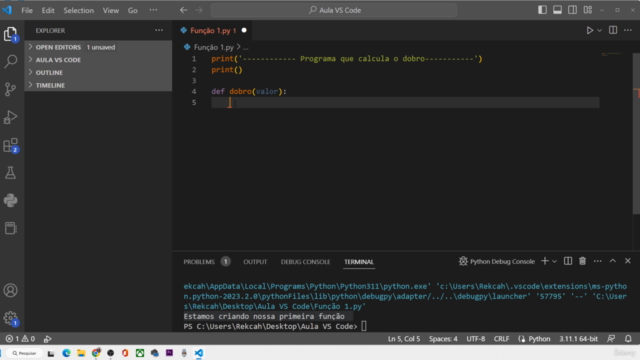Maximize the panel with up chevron

pyautogui.click(x=613, y=261)
